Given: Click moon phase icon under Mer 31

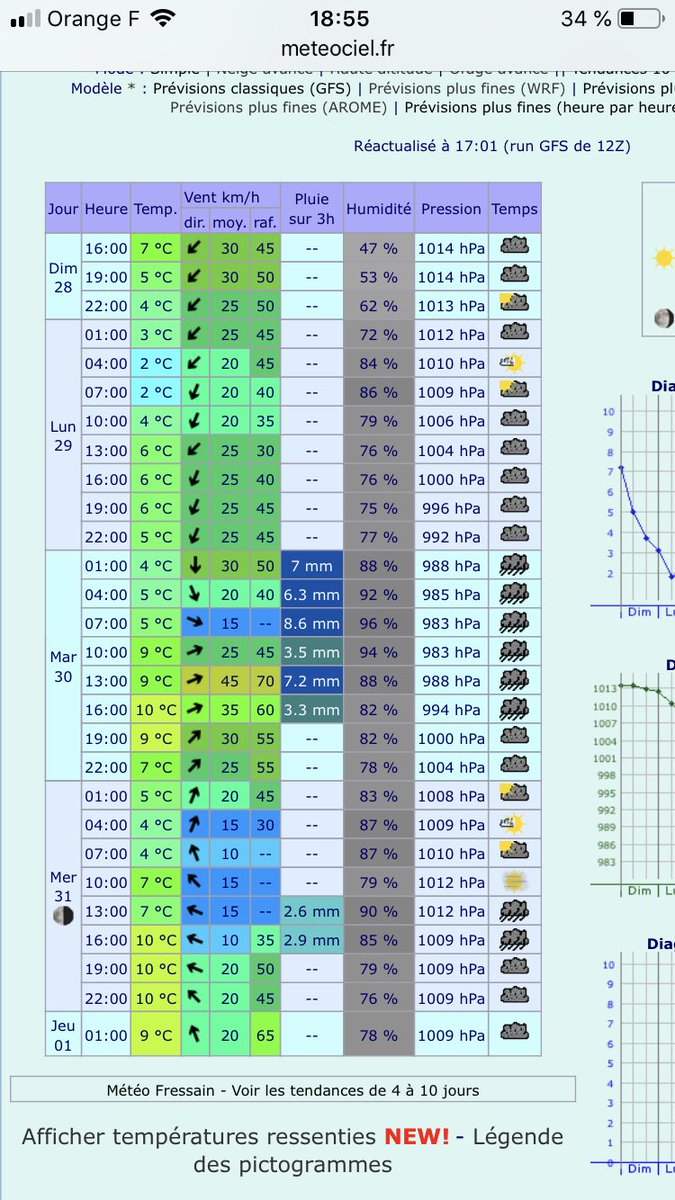Looking at the screenshot, I should [x=63, y=916].
